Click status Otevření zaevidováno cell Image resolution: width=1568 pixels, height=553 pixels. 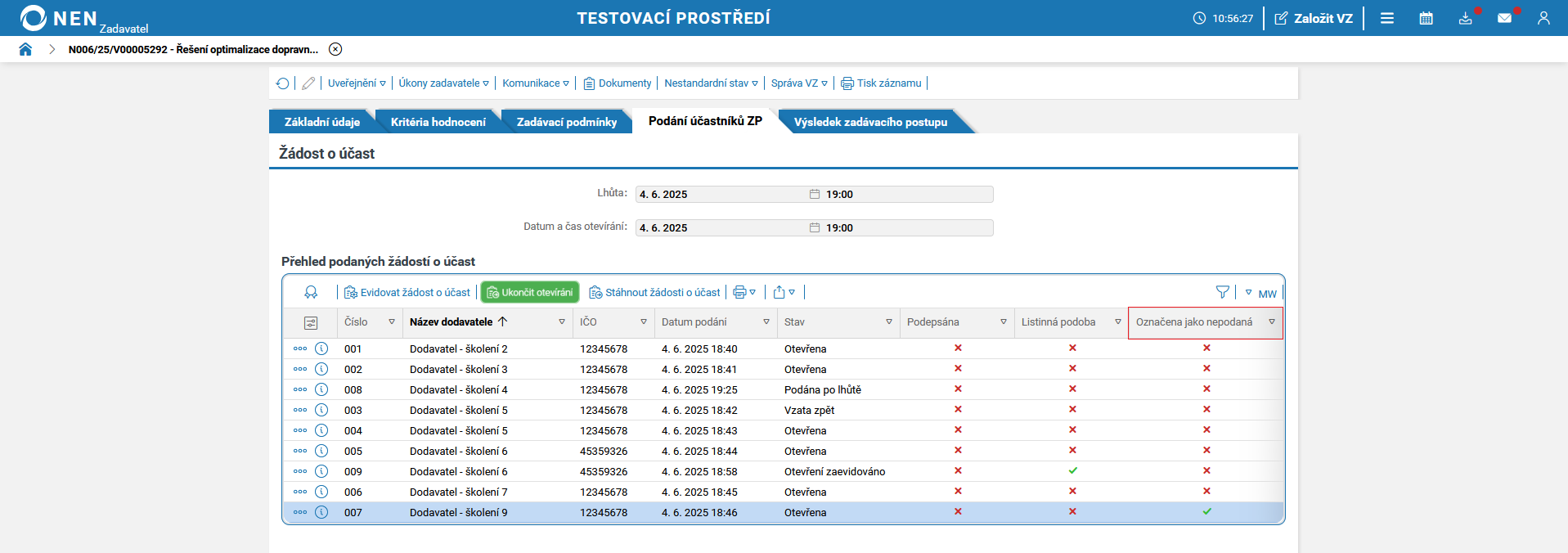pyautogui.click(x=834, y=472)
